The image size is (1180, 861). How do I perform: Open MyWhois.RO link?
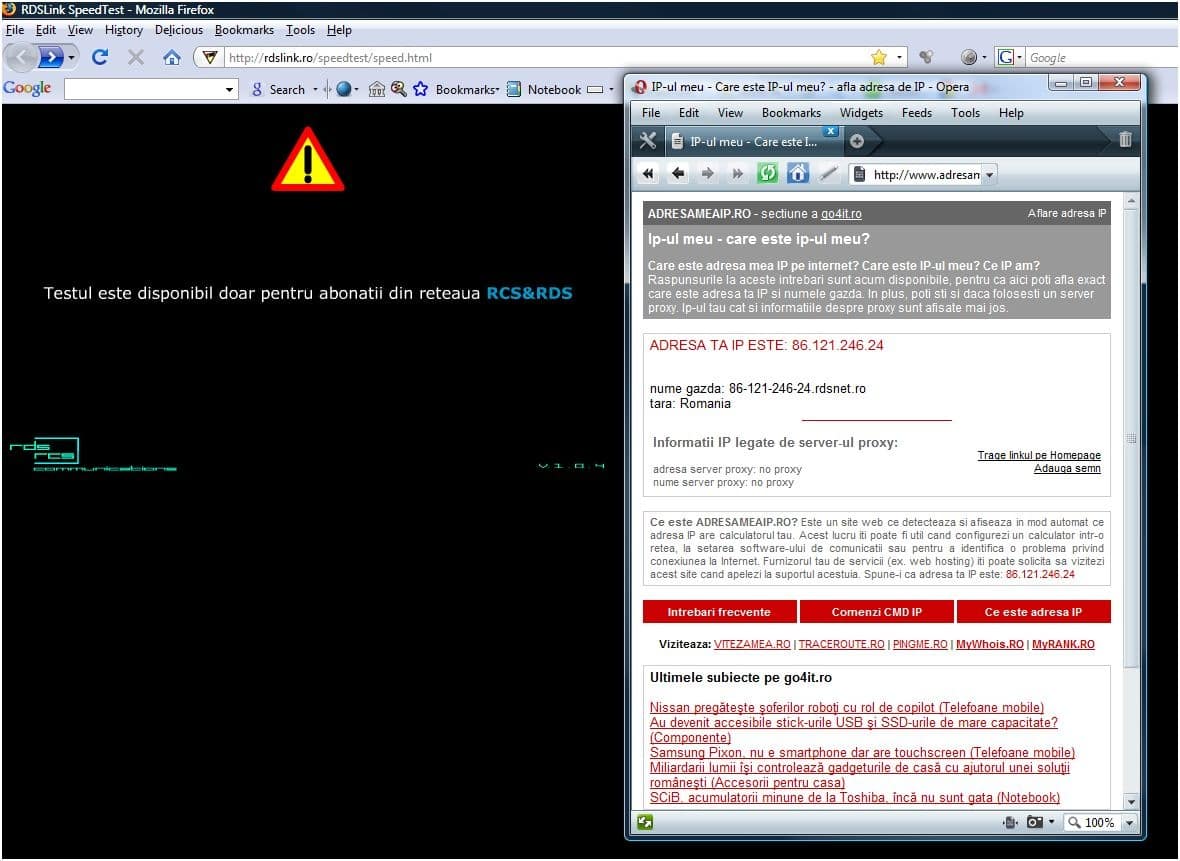click(x=990, y=644)
